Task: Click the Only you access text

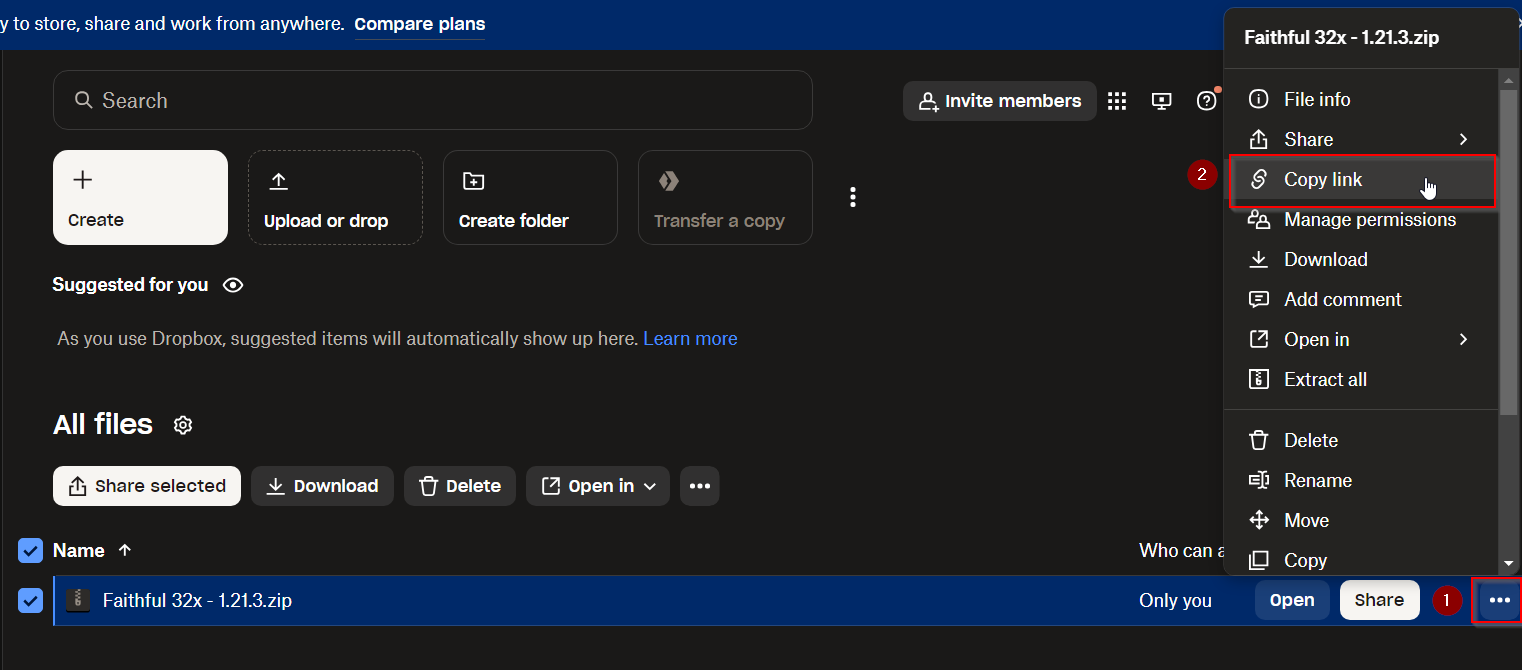Action: click(1175, 600)
